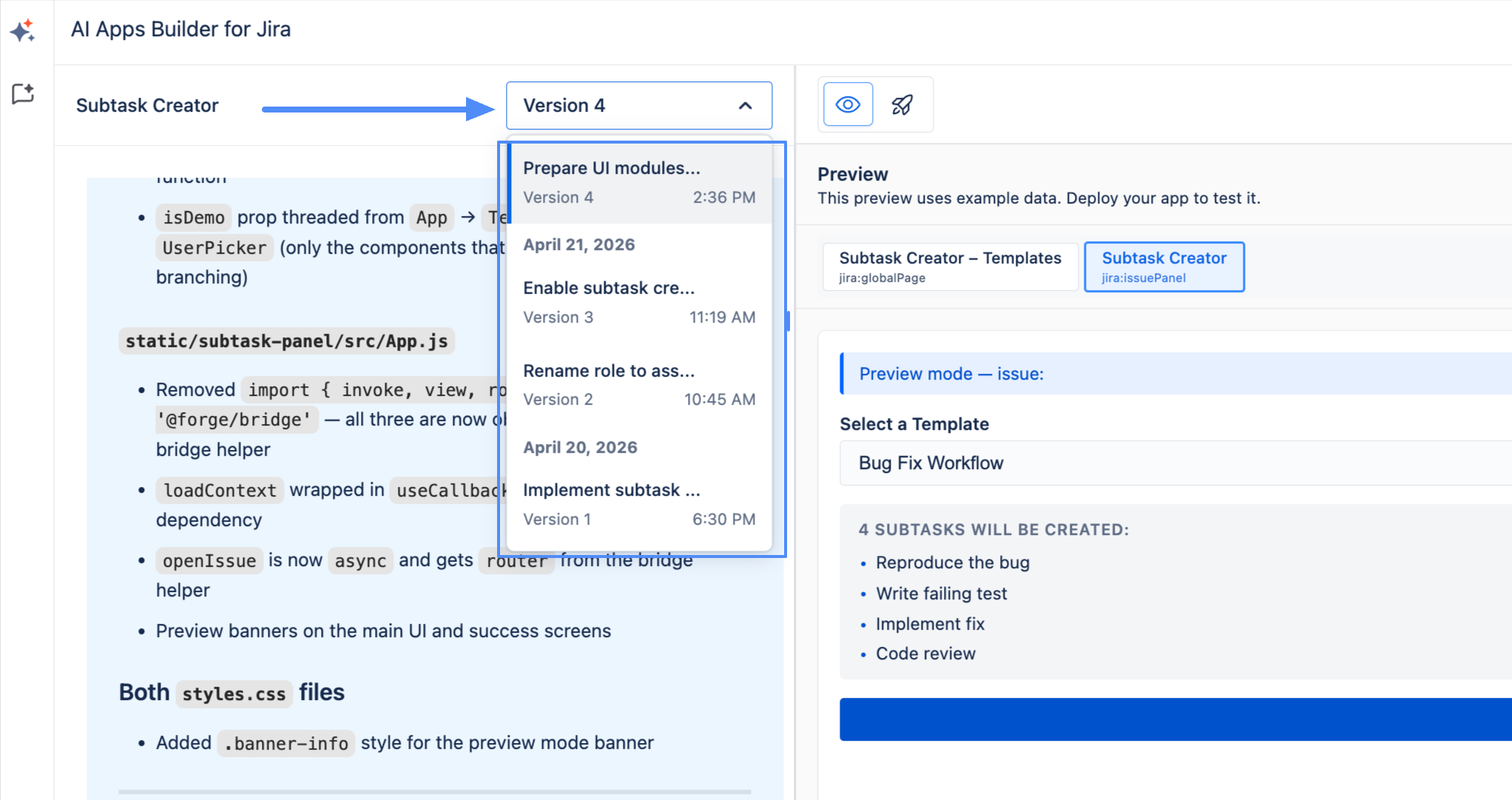Select 'Implement subtask ...' Version 1 entry
1512x800 pixels.
(640, 504)
